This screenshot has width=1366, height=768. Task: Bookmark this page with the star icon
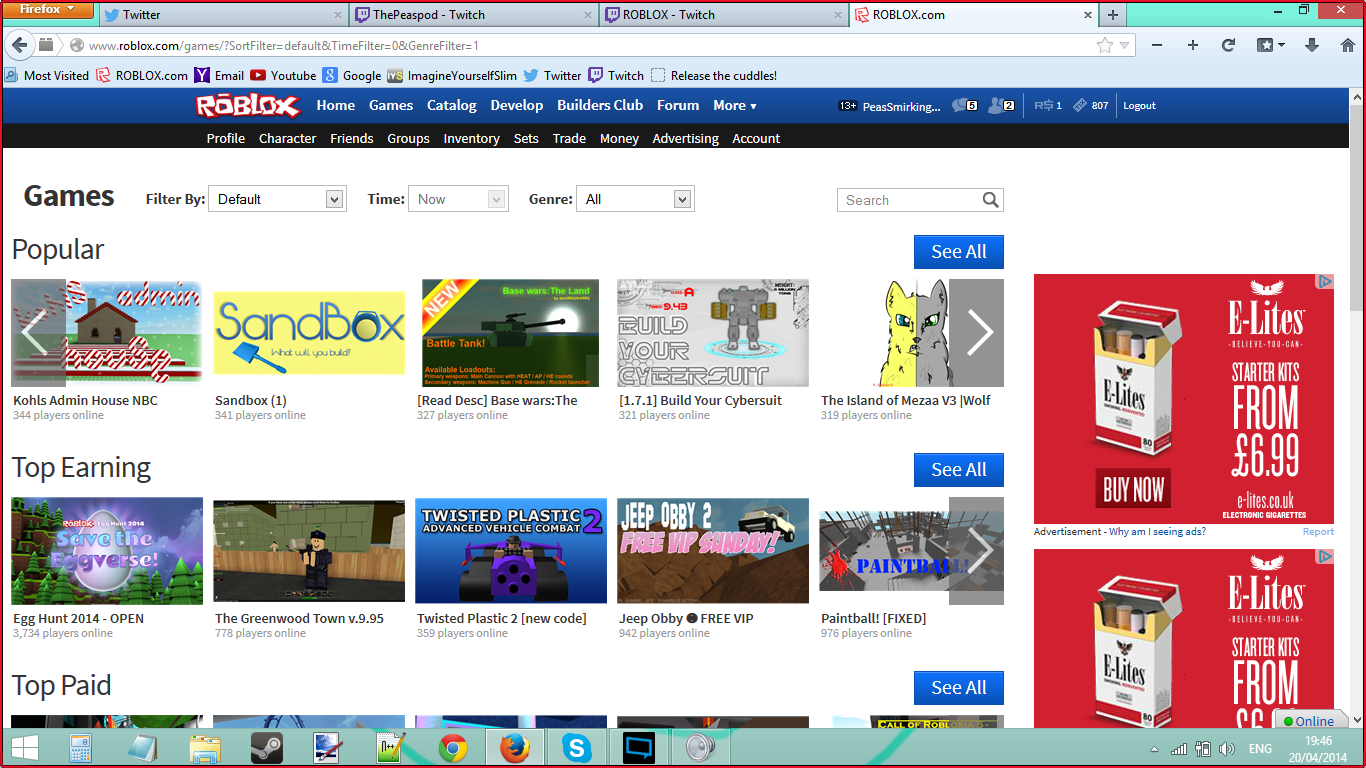[1104, 45]
